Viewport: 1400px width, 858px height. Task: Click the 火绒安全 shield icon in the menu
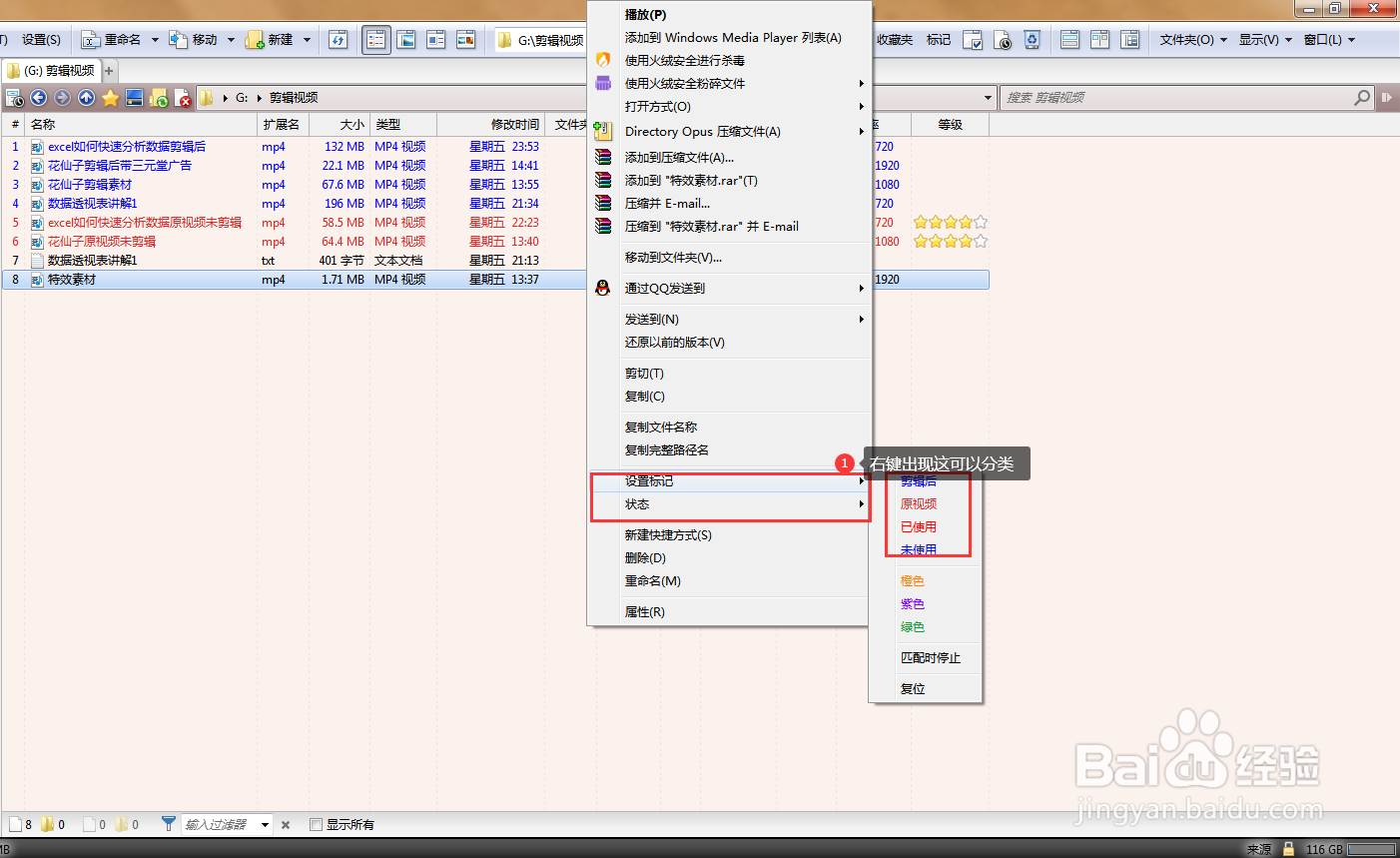[x=602, y=60]
